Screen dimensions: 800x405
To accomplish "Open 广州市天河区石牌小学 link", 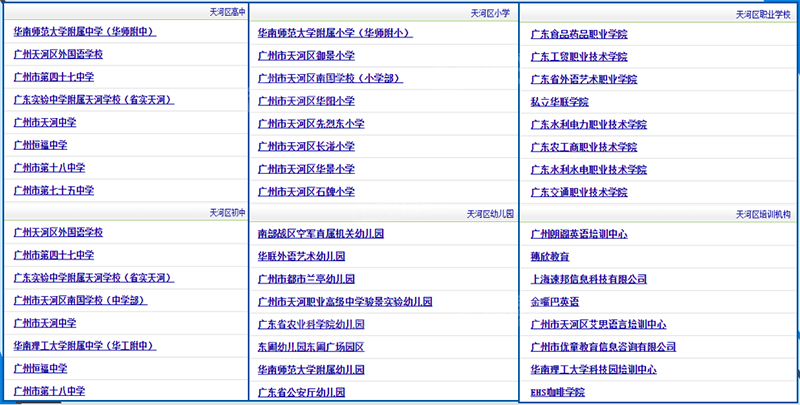I will 306,192.
